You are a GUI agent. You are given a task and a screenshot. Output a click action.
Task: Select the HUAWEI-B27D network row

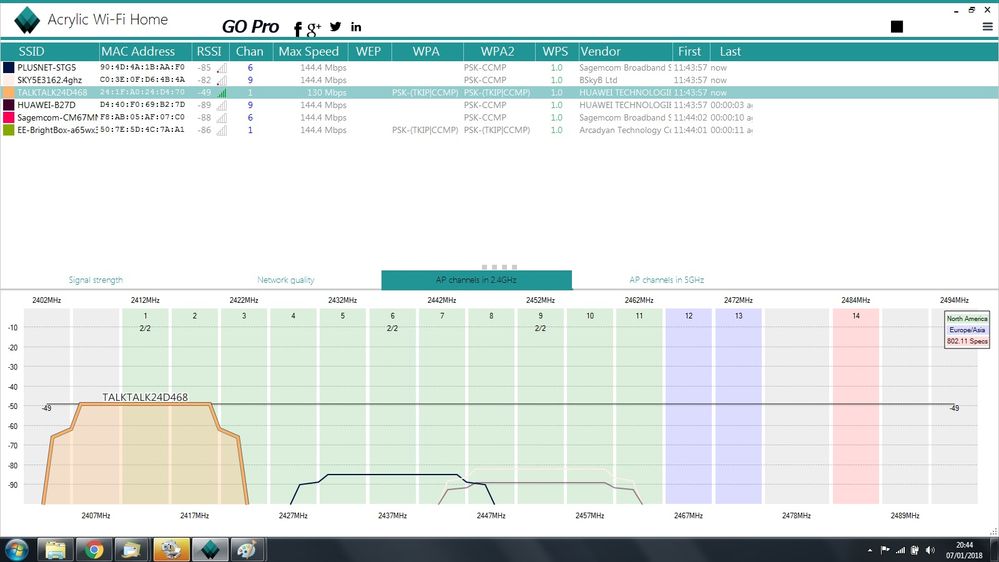coord(500,105)
